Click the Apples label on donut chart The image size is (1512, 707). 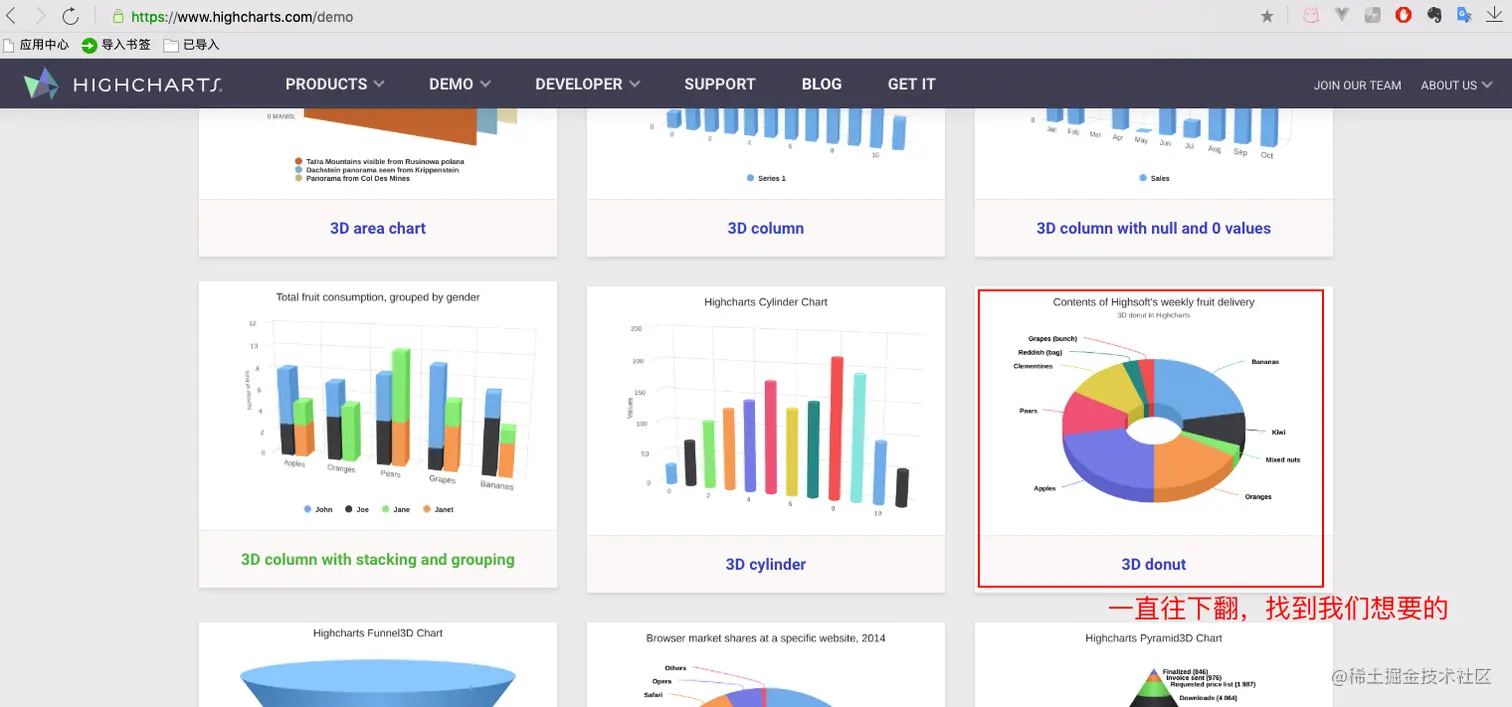1045,488
